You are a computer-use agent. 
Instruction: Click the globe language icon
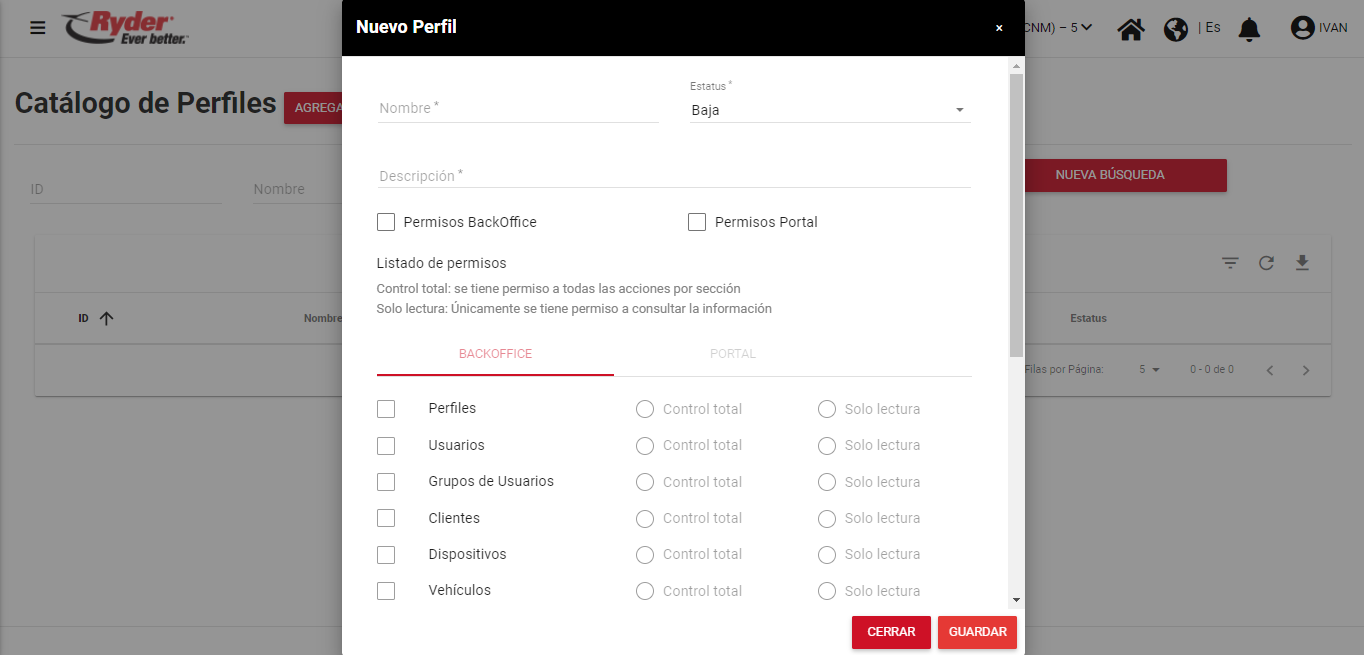(1176, 29)
